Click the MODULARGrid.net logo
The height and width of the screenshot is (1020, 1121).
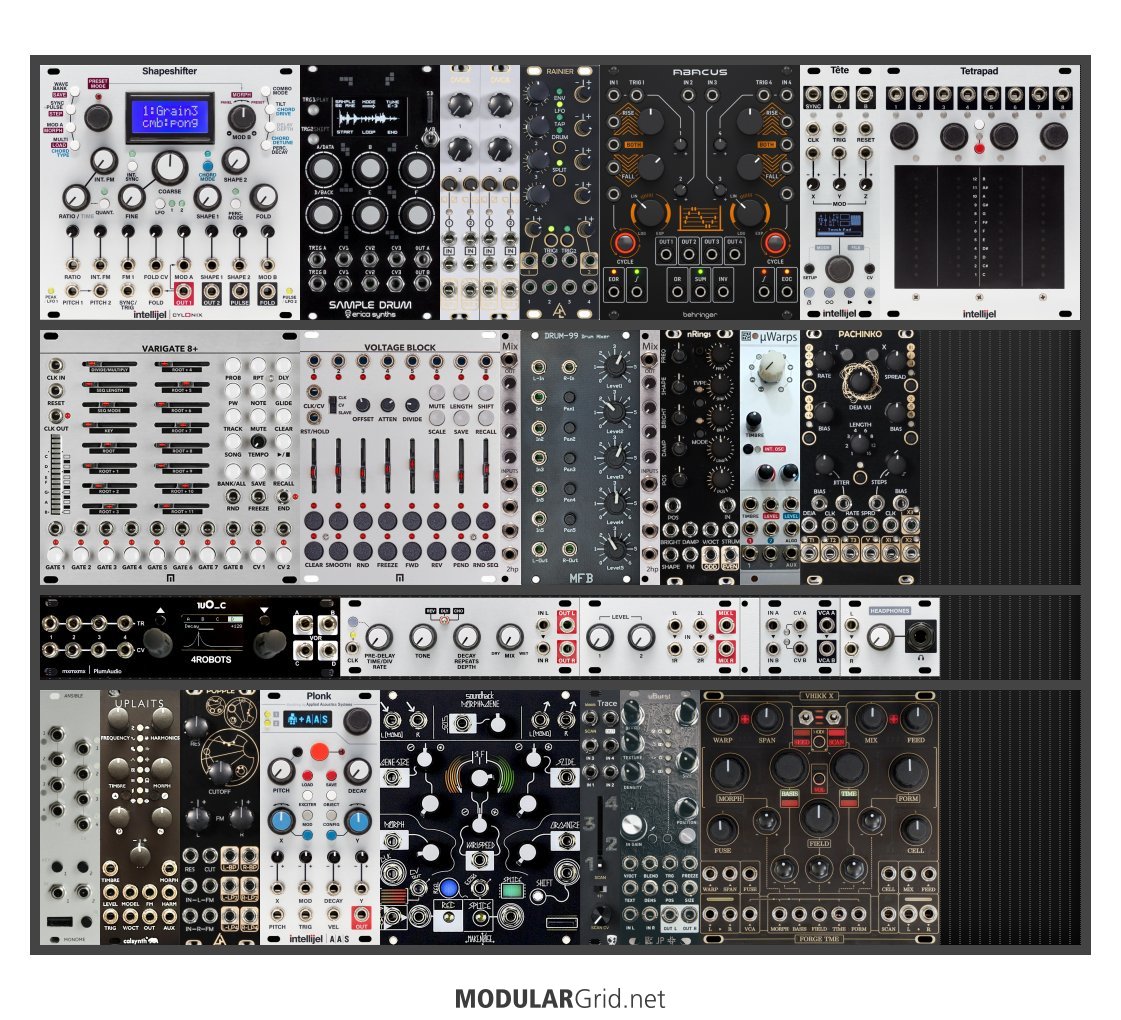click(x=560, y=999)
